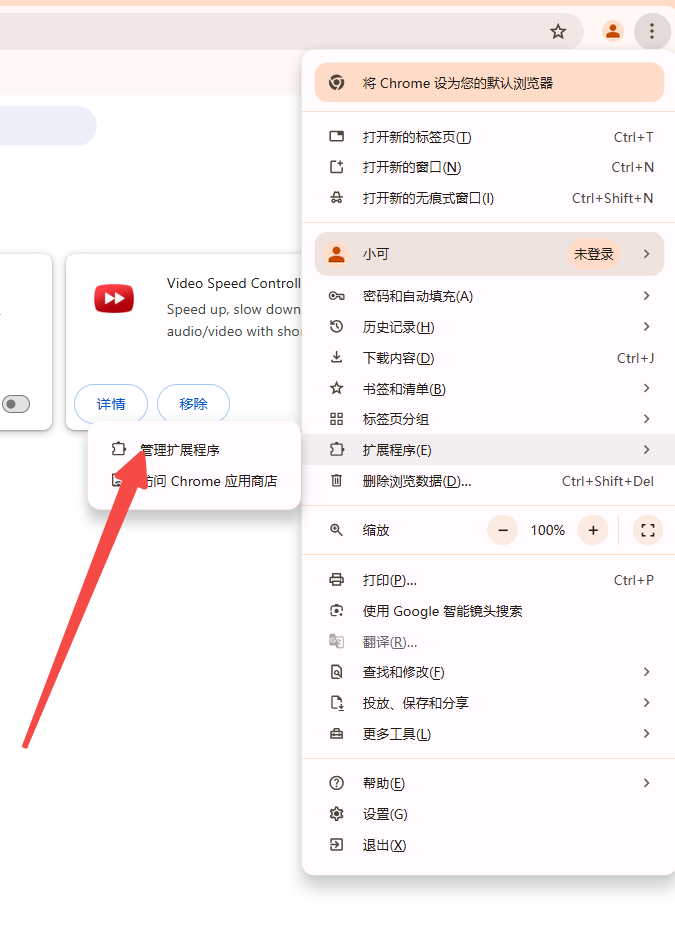This screenshot has width=675, height=932.
Task: Toggle the extension switch on the left card
Action: click(16, 404)
